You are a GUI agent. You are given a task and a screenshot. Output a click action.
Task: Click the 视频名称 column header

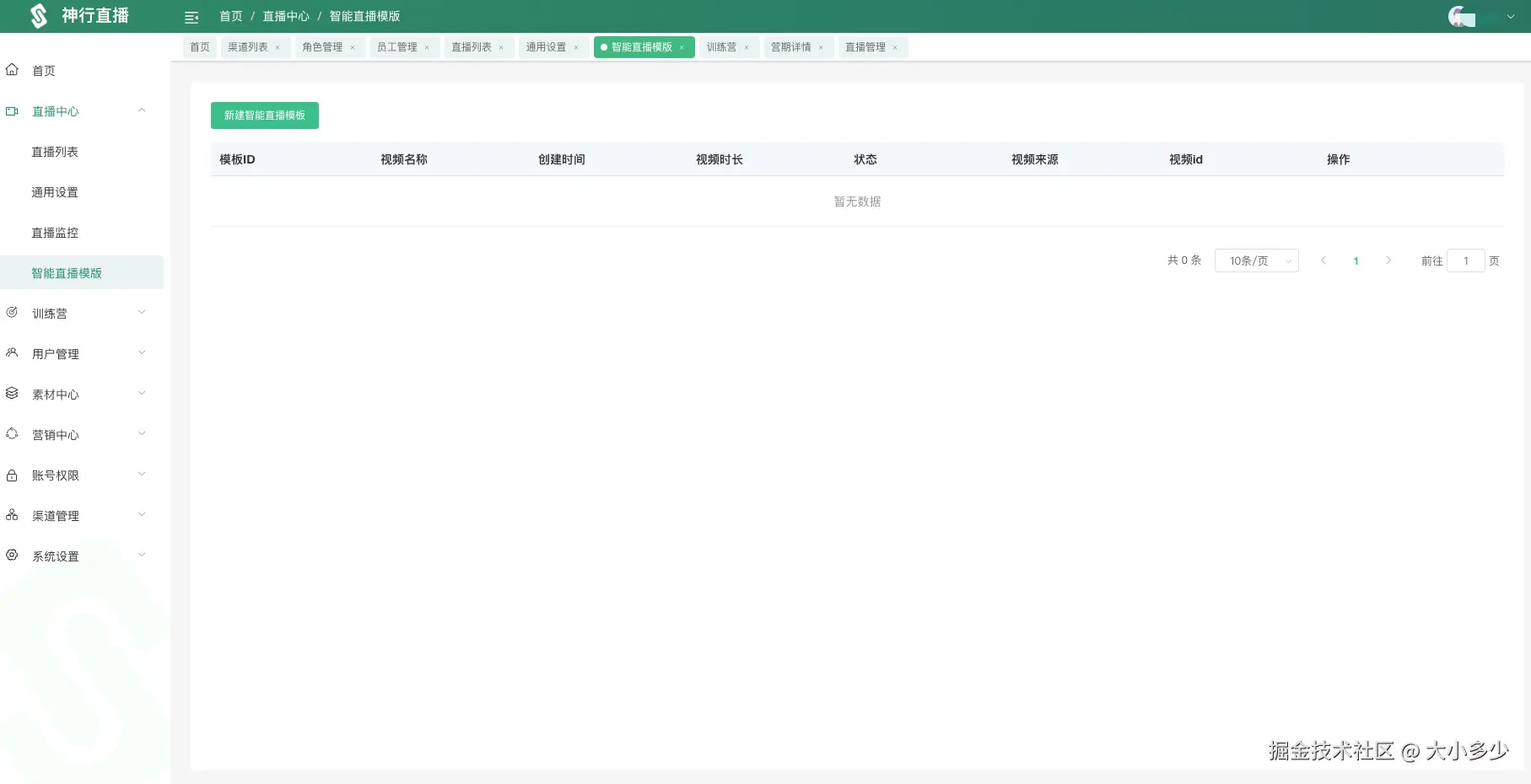point(404,159)
